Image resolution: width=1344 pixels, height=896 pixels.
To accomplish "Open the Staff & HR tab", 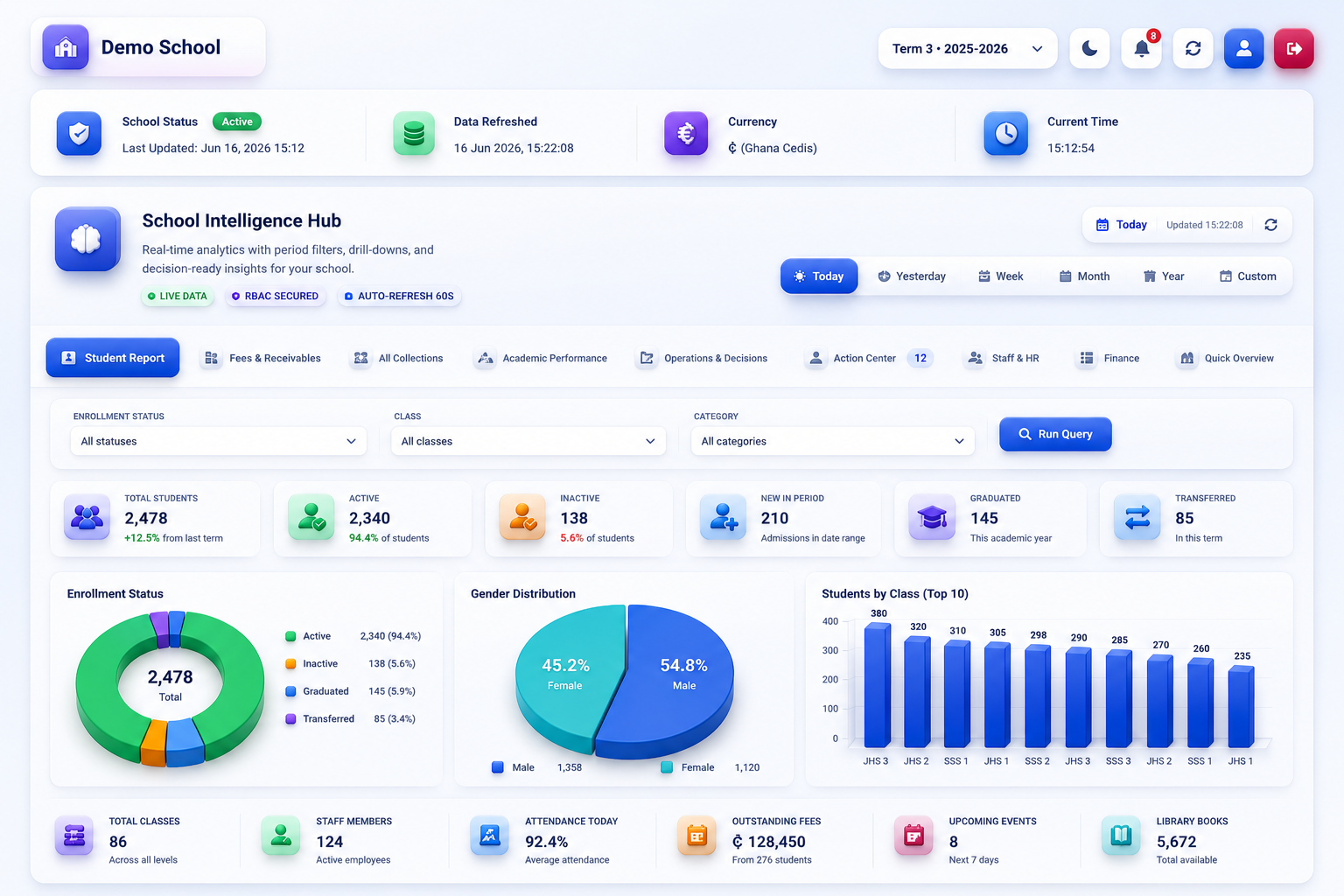I will (1003, 359).
